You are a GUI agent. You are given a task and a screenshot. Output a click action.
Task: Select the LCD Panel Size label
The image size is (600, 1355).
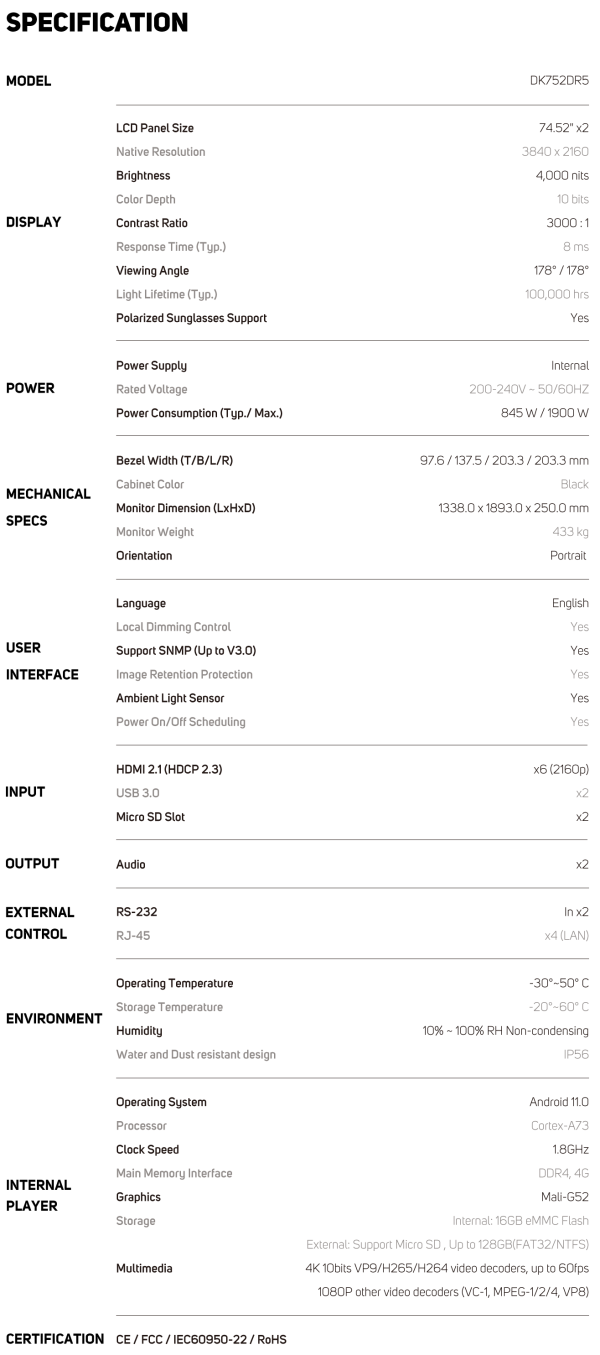point(155,128)
